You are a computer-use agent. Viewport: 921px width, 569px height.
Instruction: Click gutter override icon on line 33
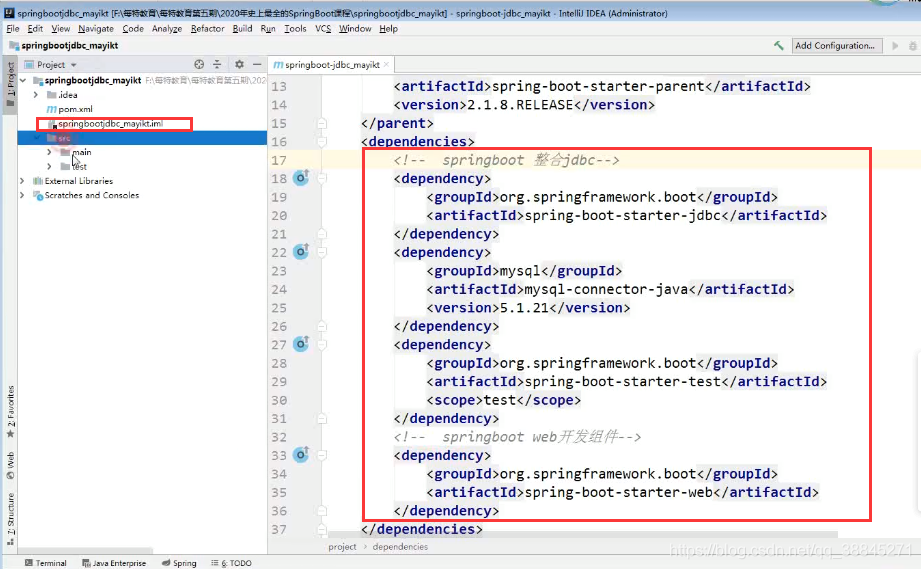pyautogui.click(x=301, y=454)
